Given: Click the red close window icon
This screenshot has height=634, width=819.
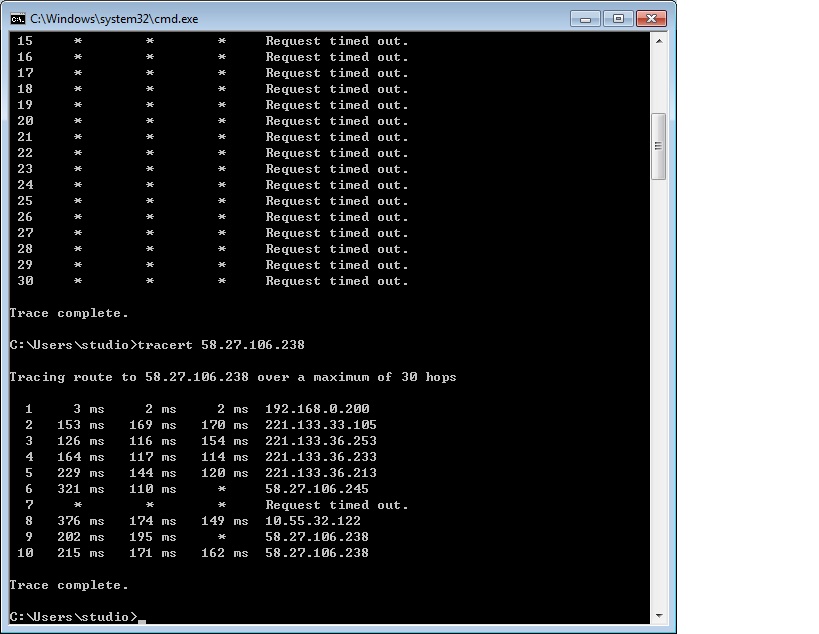Looking at the screenshot, I should (650, 18).
